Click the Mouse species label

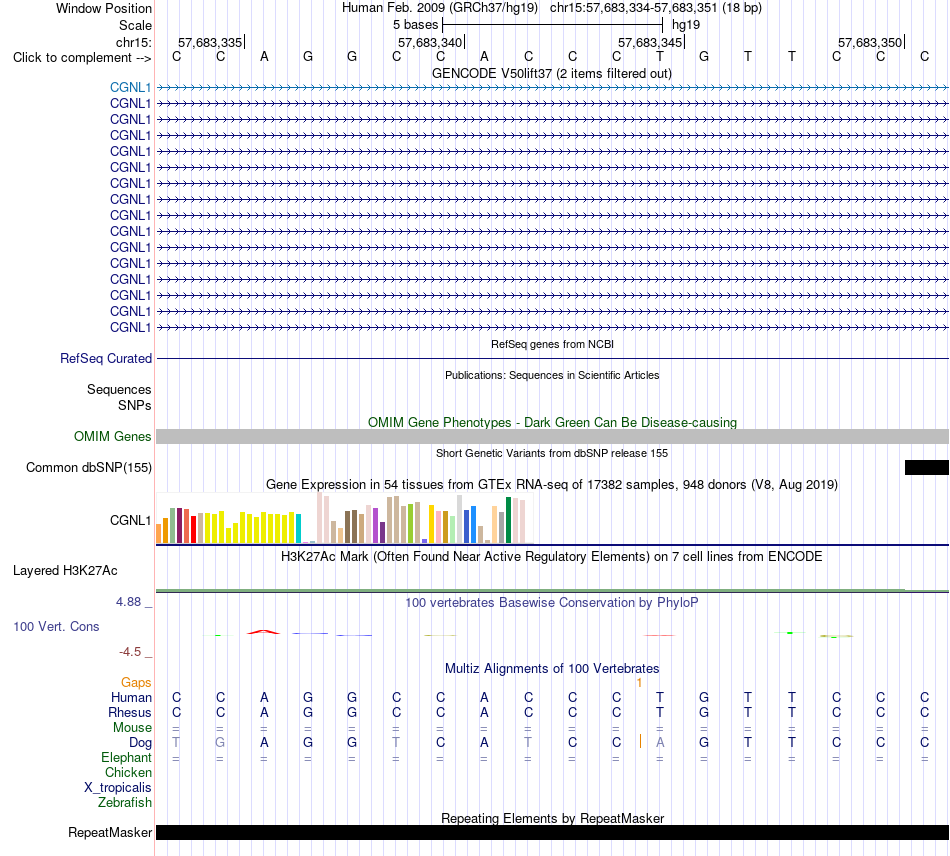[132, 728]
